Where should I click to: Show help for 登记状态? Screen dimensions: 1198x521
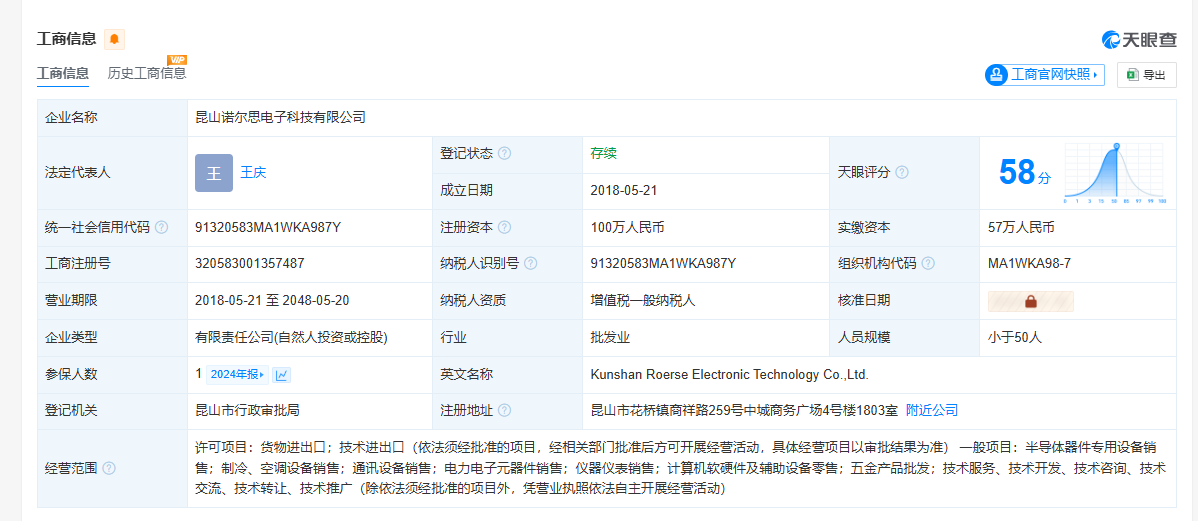(504, 154)
